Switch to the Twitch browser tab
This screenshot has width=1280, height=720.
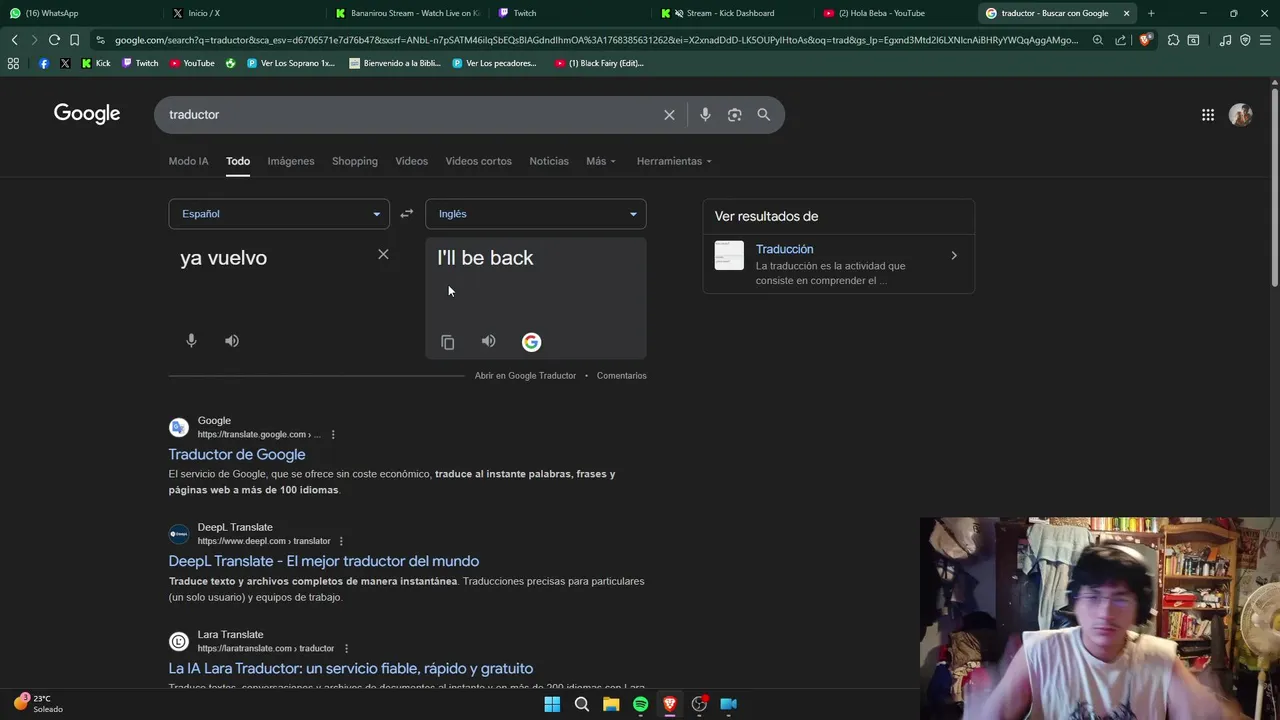click(570, 13)
